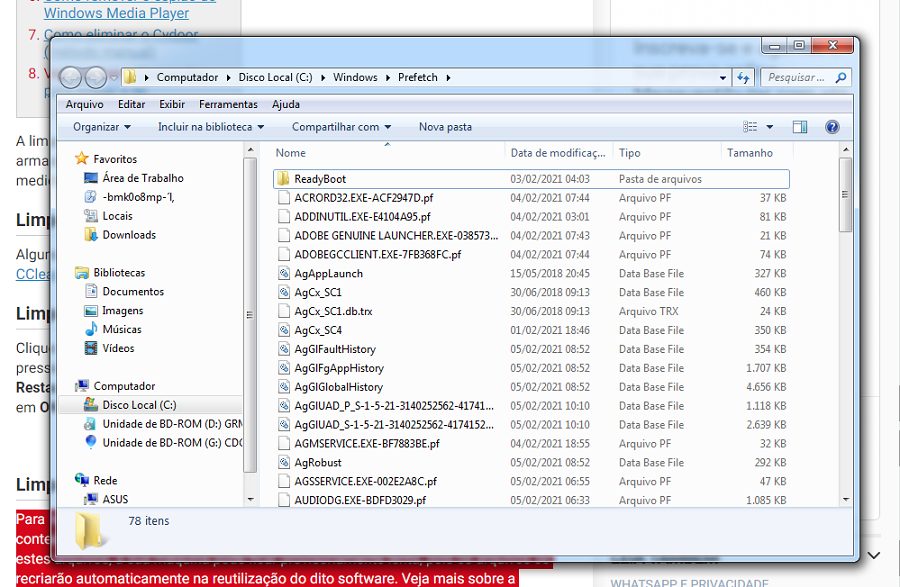Image resolution: width=900 pixels, height=587 pixels.
Task: Click the search magnifier icon
Action: tap(841, 77)
